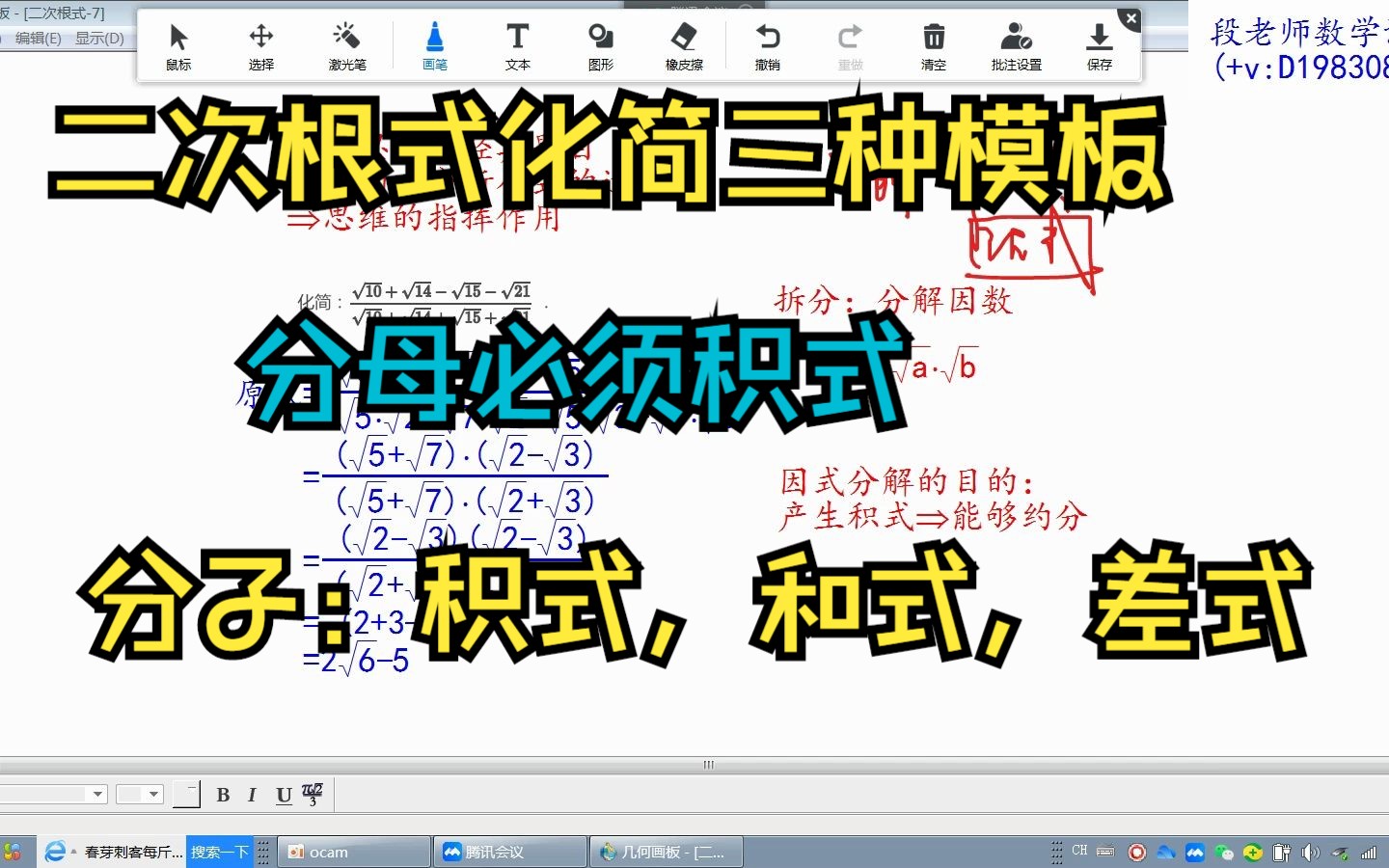Clear all annotations using 清空
This screenshot has width=1389, height=868.
coord(933,45)
